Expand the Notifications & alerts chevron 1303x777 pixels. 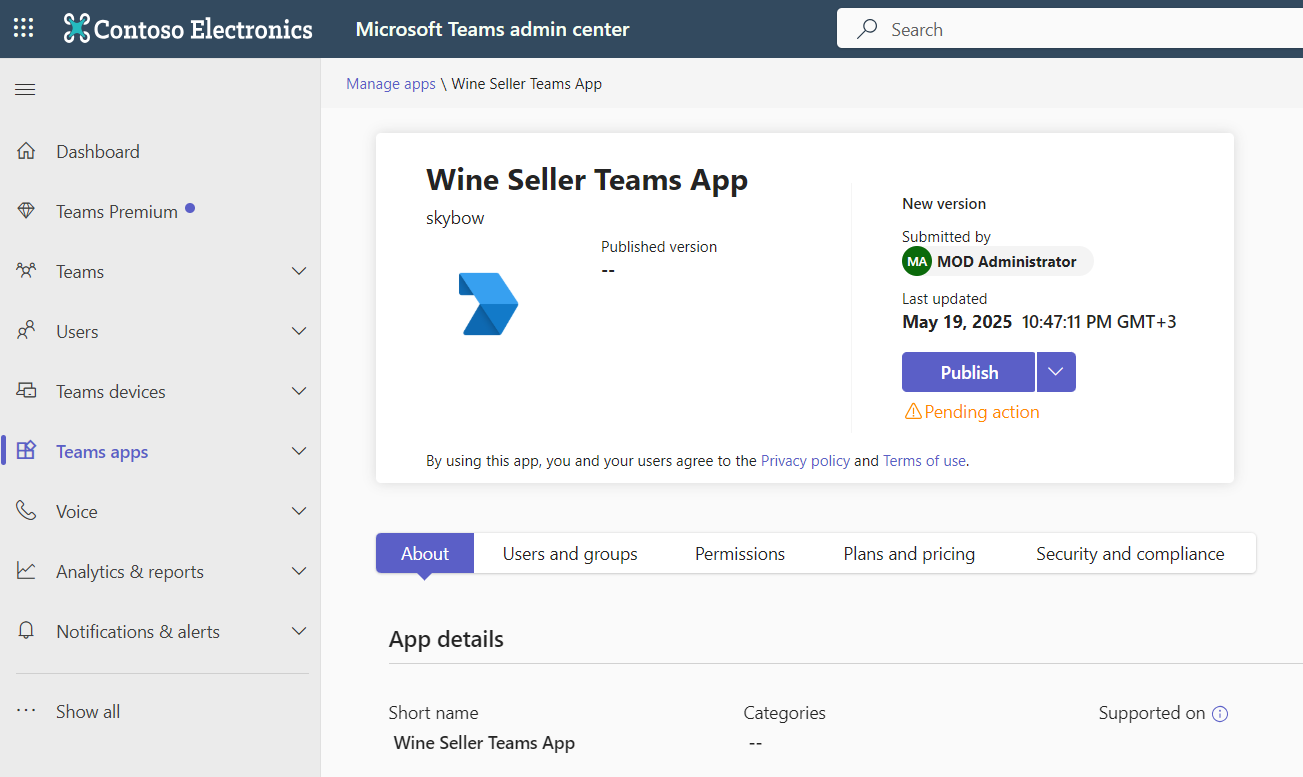click(298, 632)
